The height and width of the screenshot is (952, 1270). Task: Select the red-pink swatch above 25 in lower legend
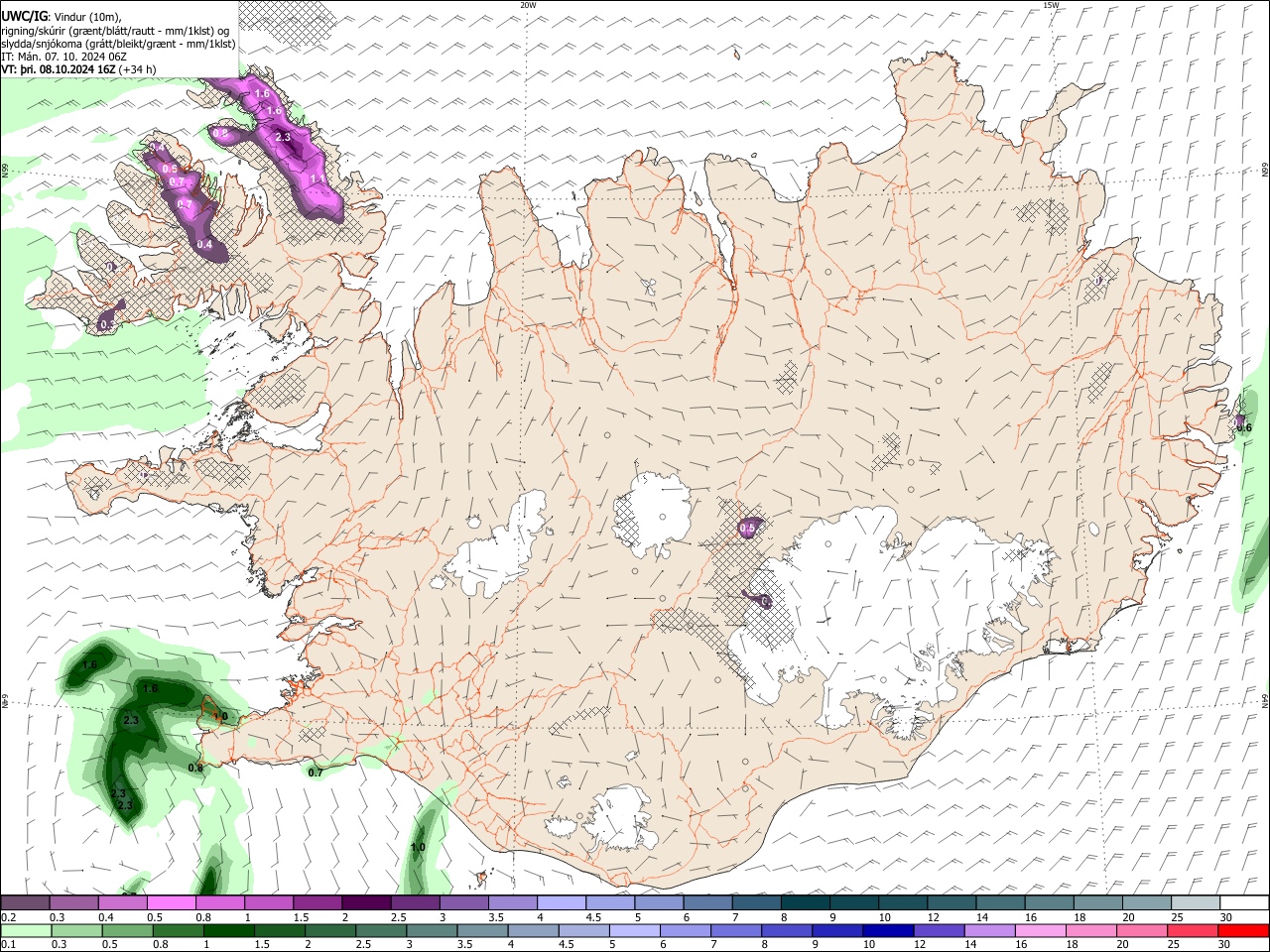pyautogui.click(x=1193, y=930)
